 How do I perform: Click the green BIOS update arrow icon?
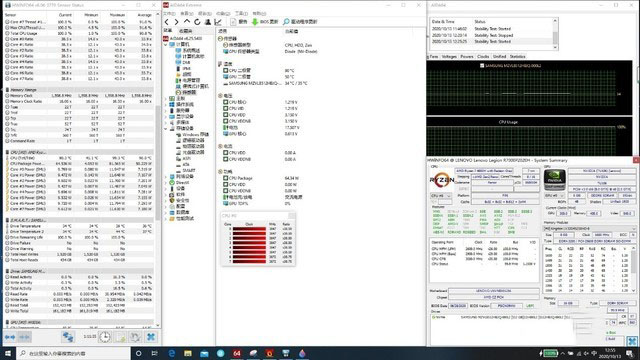tap(255, 22)
